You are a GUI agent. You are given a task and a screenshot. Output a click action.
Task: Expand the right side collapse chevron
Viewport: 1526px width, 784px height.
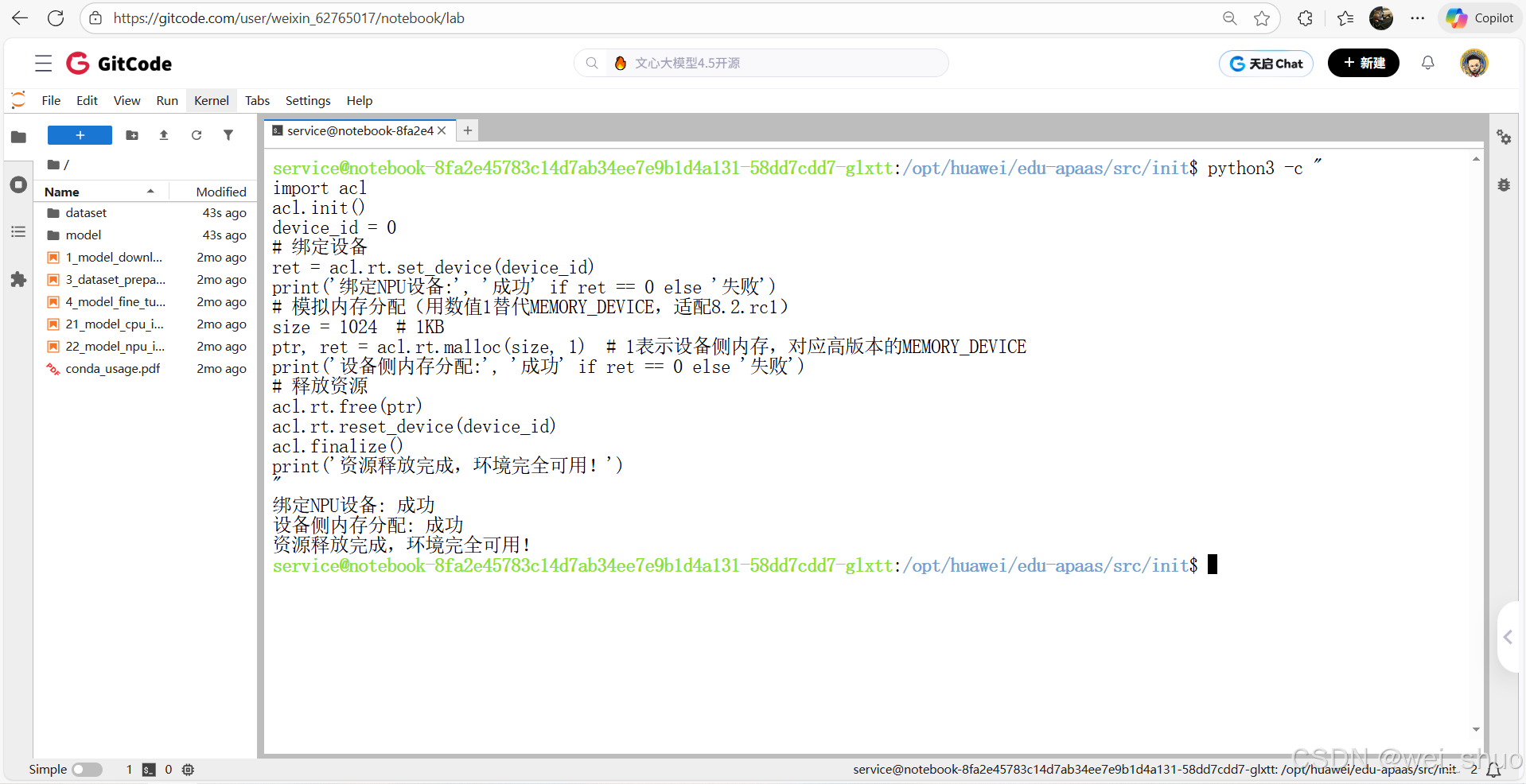point(1508,637)
